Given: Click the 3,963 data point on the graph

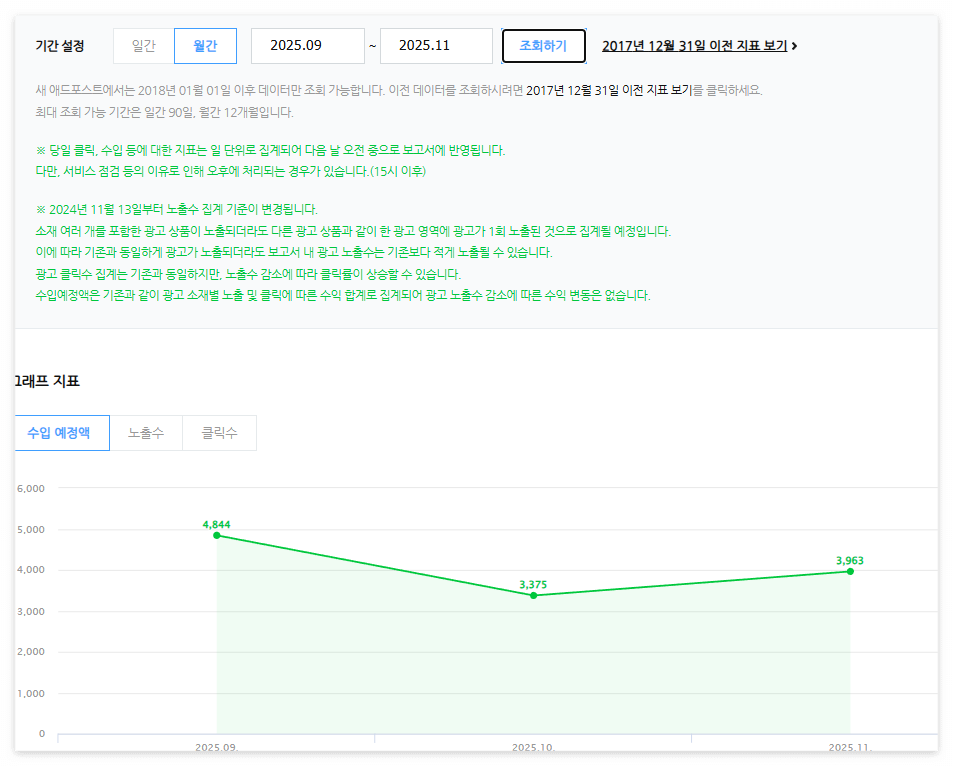Looking at the screenshot, I should 849,572.
